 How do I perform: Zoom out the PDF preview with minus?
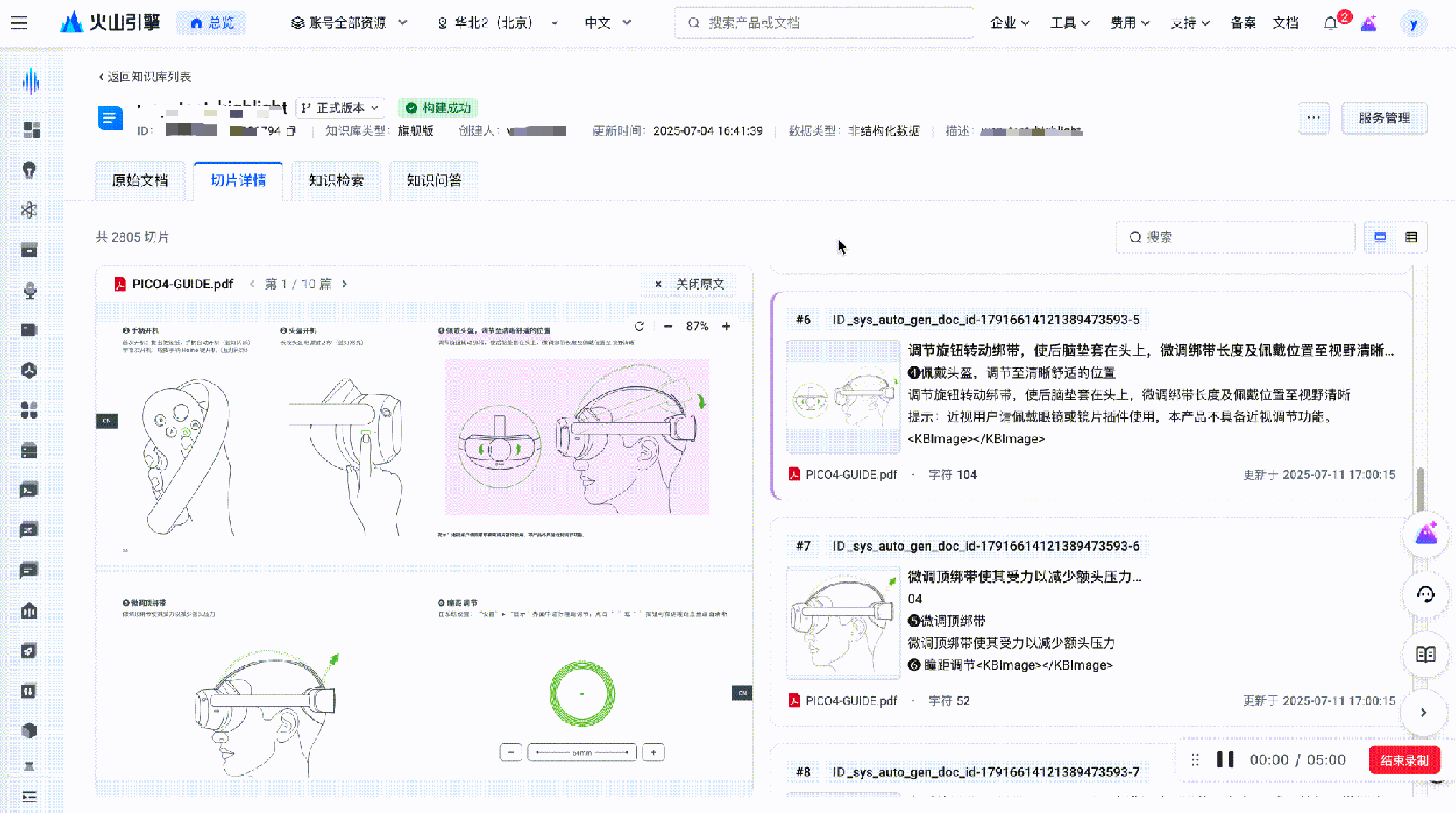click(668, 326)
